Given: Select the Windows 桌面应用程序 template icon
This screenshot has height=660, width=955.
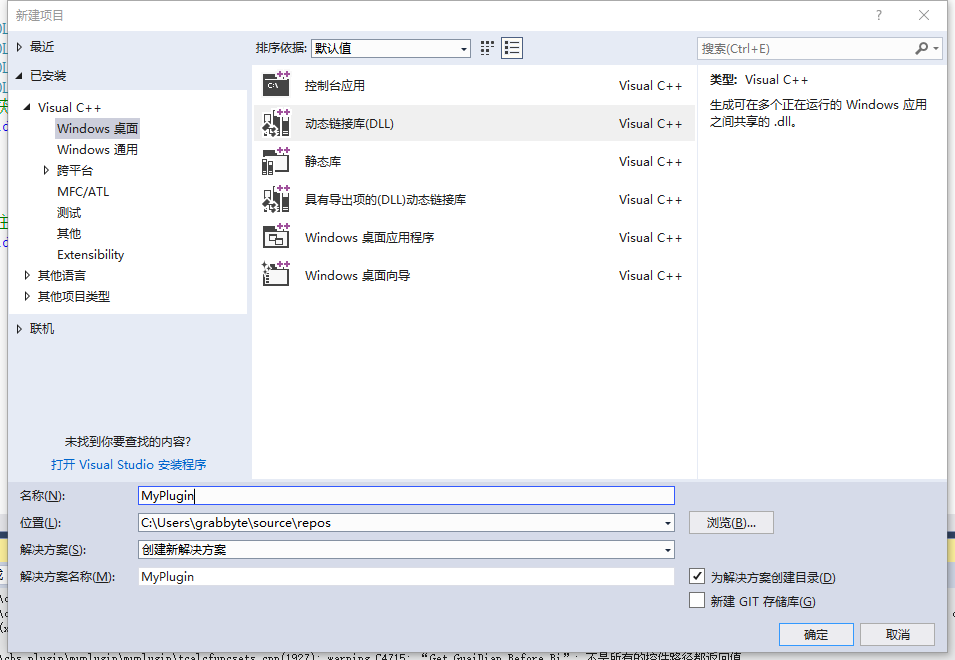Looking at the screenshot, I should click(x=276, y=237).
